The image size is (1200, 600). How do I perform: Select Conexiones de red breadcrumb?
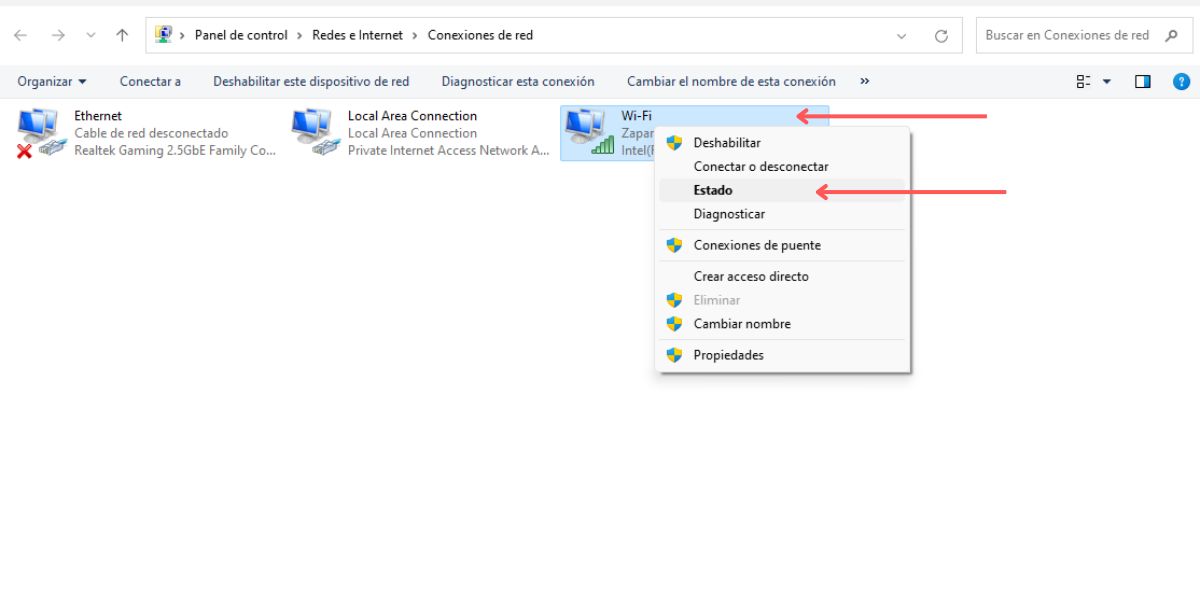pyautogui.click(x=480, y=35)
